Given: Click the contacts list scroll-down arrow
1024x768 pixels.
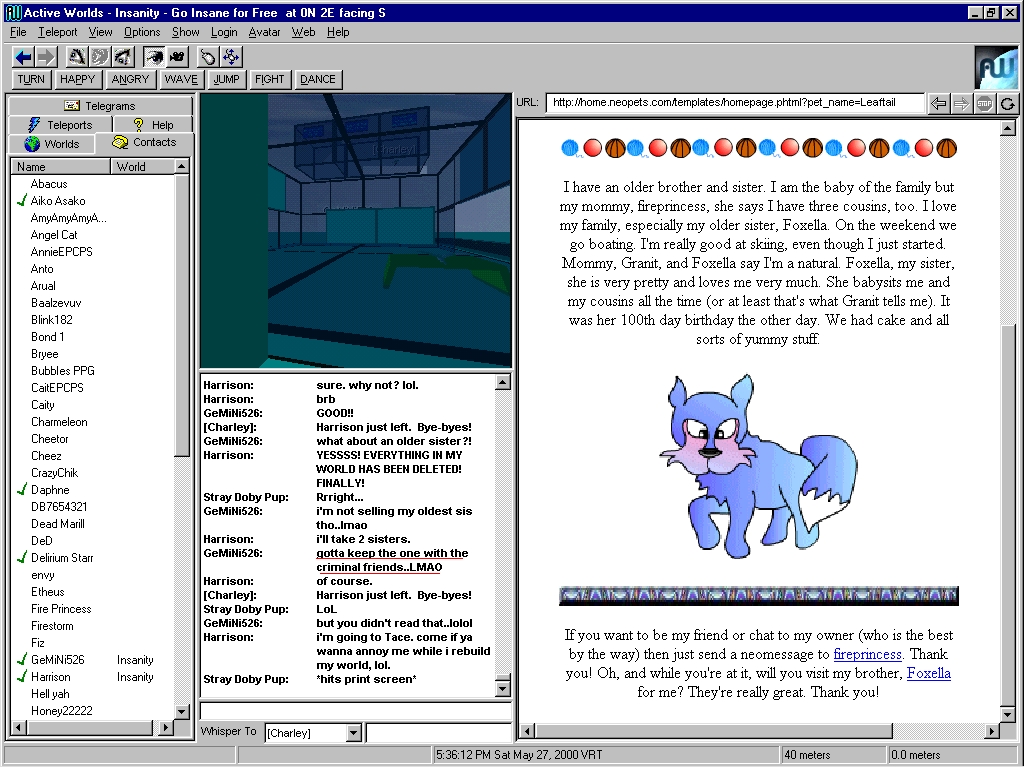Looking at the screenshot, I should coord(182,711).
